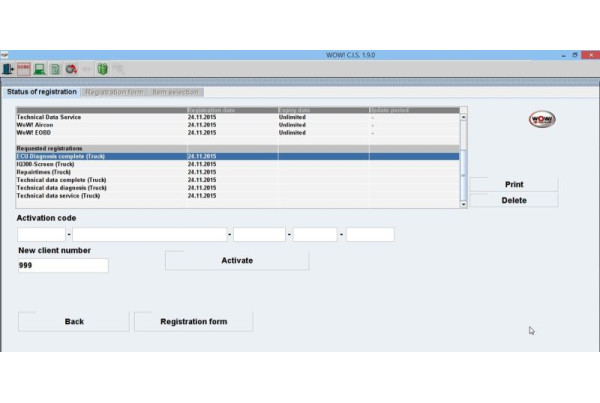Click the green document toolbar icon
600x403 pixels.
click(x=55, y=69)
